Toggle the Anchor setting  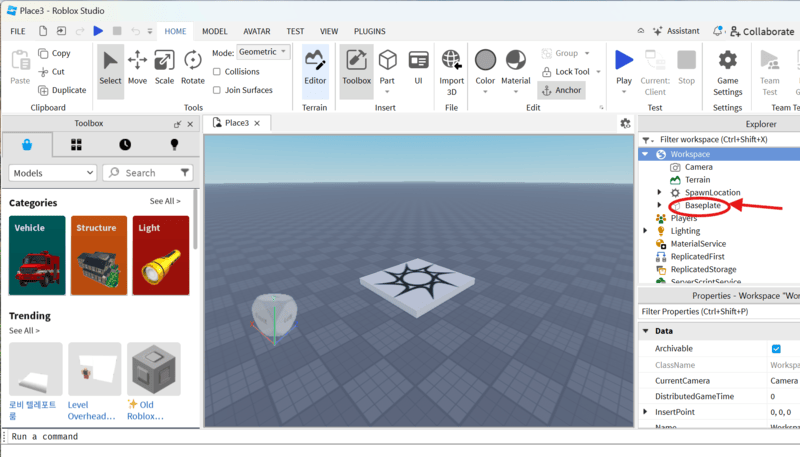pyautogui.click(x=561, y=90)
